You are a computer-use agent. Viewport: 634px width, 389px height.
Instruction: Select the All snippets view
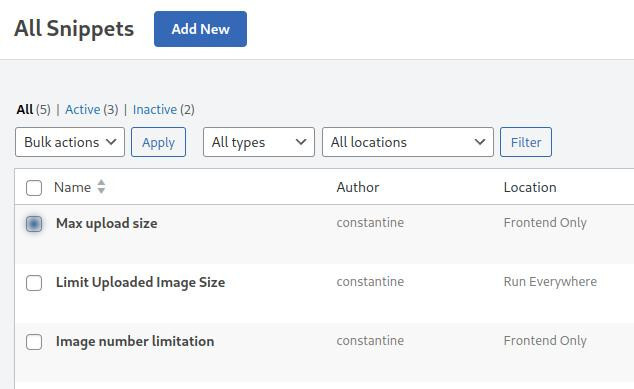tap(25, 110)
